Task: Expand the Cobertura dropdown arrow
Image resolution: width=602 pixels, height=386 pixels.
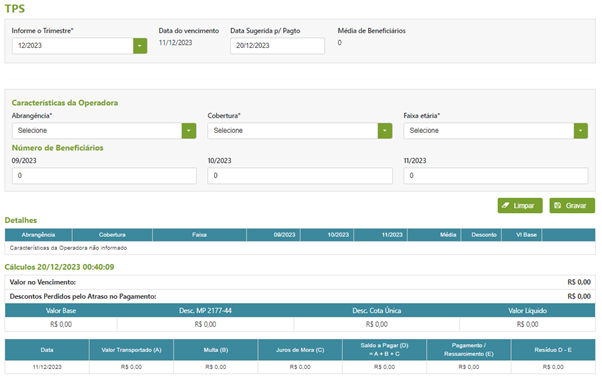Action: tap(385, 131)
